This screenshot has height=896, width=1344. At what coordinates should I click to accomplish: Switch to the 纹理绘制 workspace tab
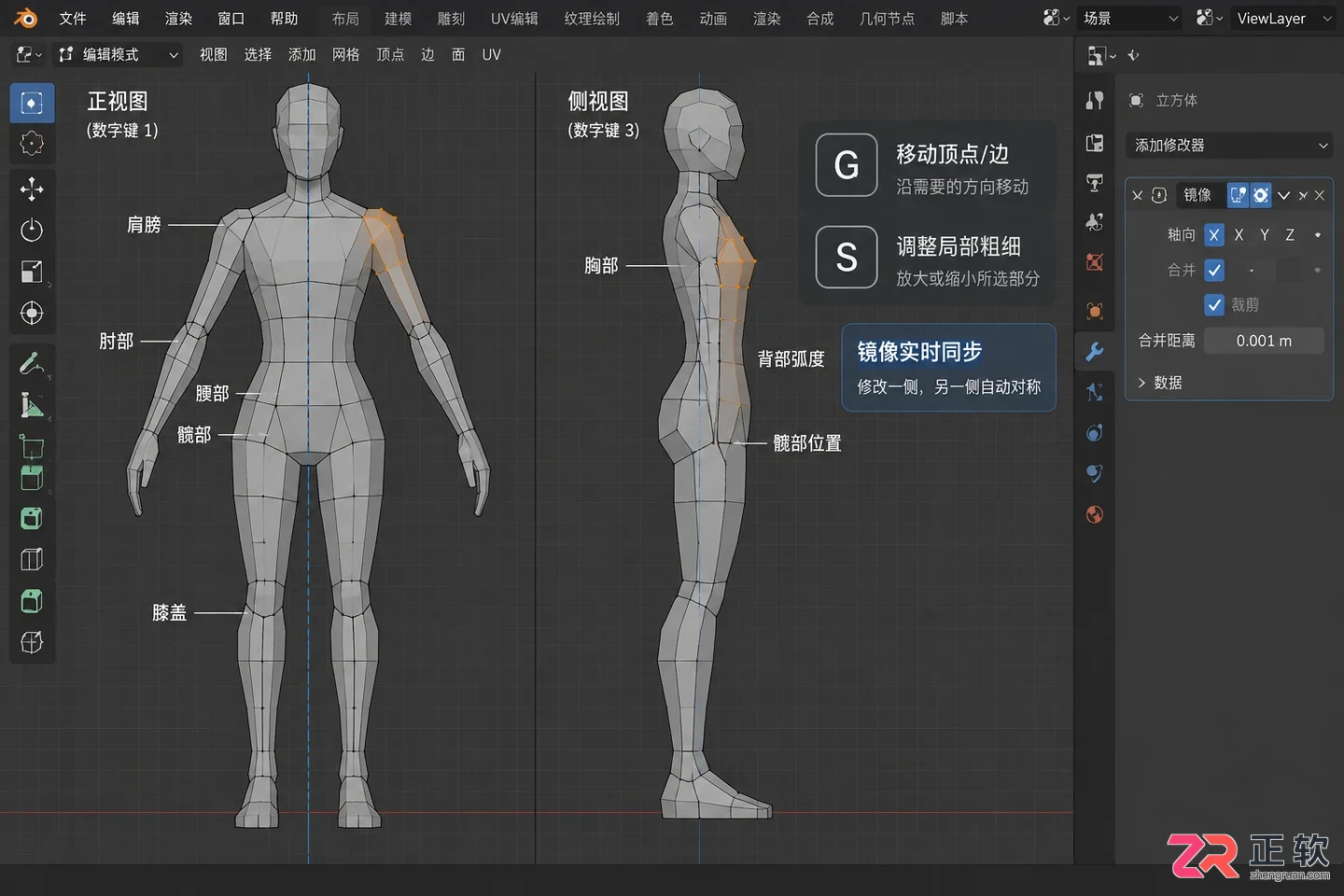592,19
